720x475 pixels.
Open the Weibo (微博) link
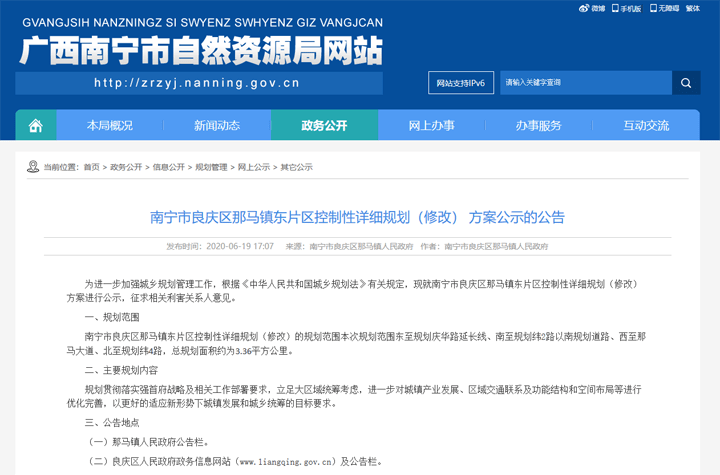pyautogui.click(x=591, y=8)
